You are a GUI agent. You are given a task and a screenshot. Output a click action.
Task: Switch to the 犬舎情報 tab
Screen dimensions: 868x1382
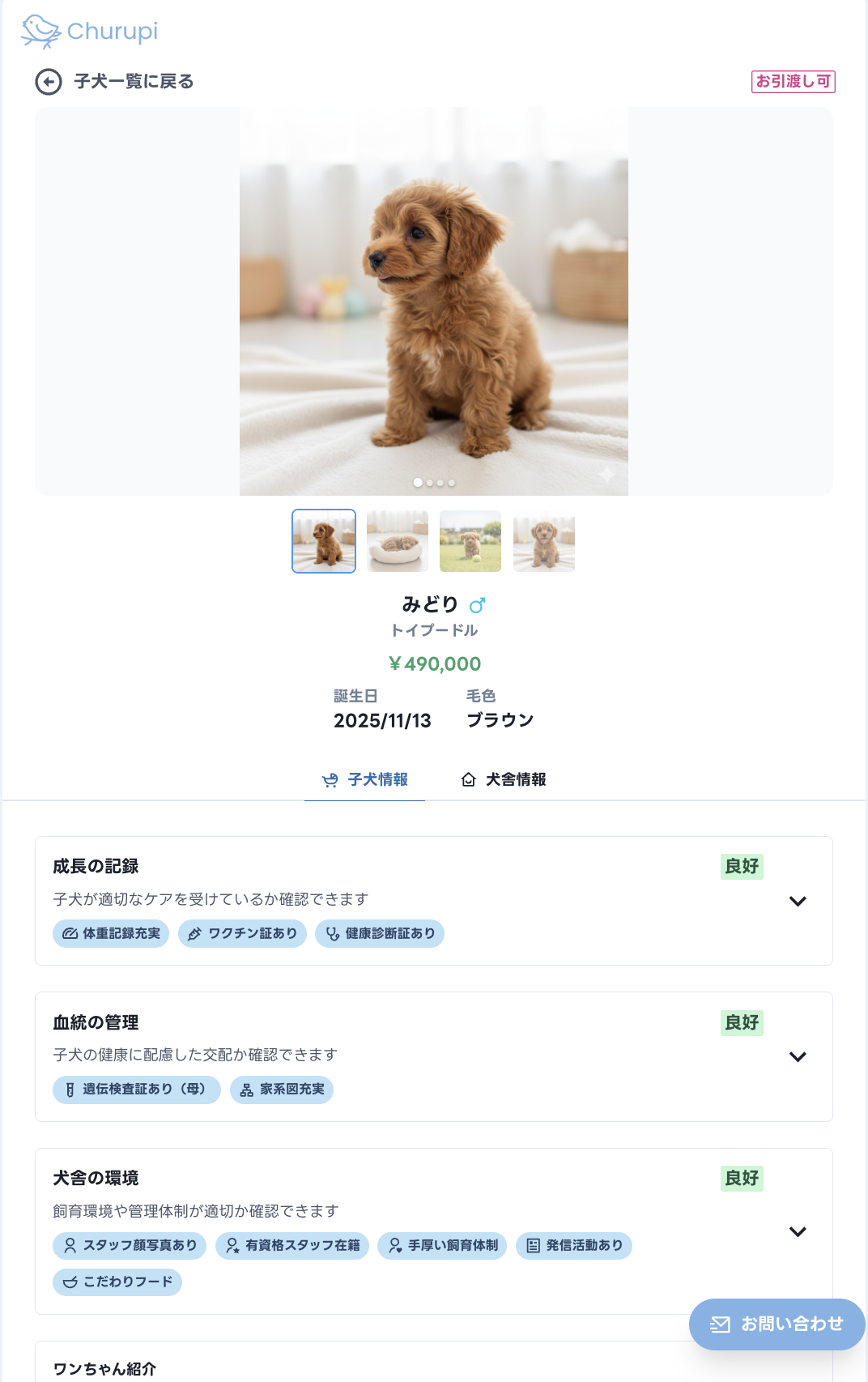[x=504, y=778]
